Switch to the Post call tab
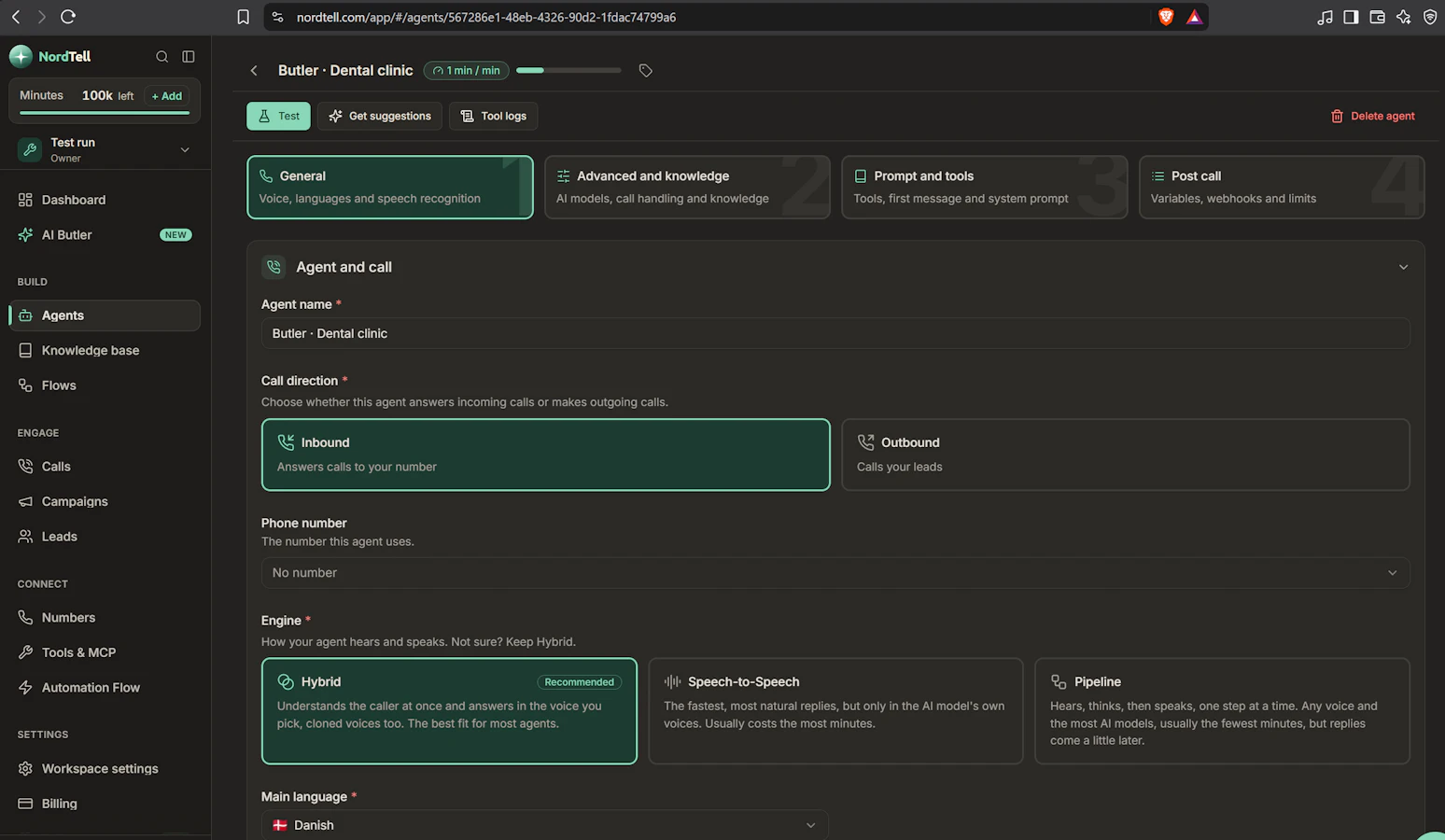1445x840 pixels. [x=1282, y=188]
